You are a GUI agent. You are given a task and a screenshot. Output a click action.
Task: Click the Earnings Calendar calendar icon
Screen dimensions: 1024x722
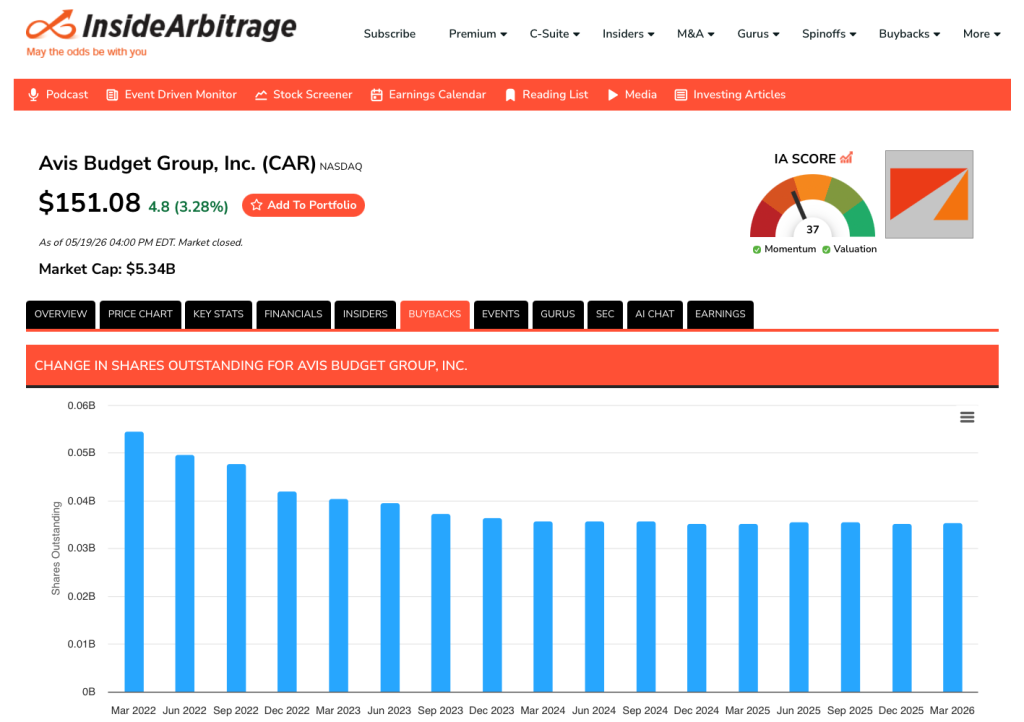pos(377,95)
